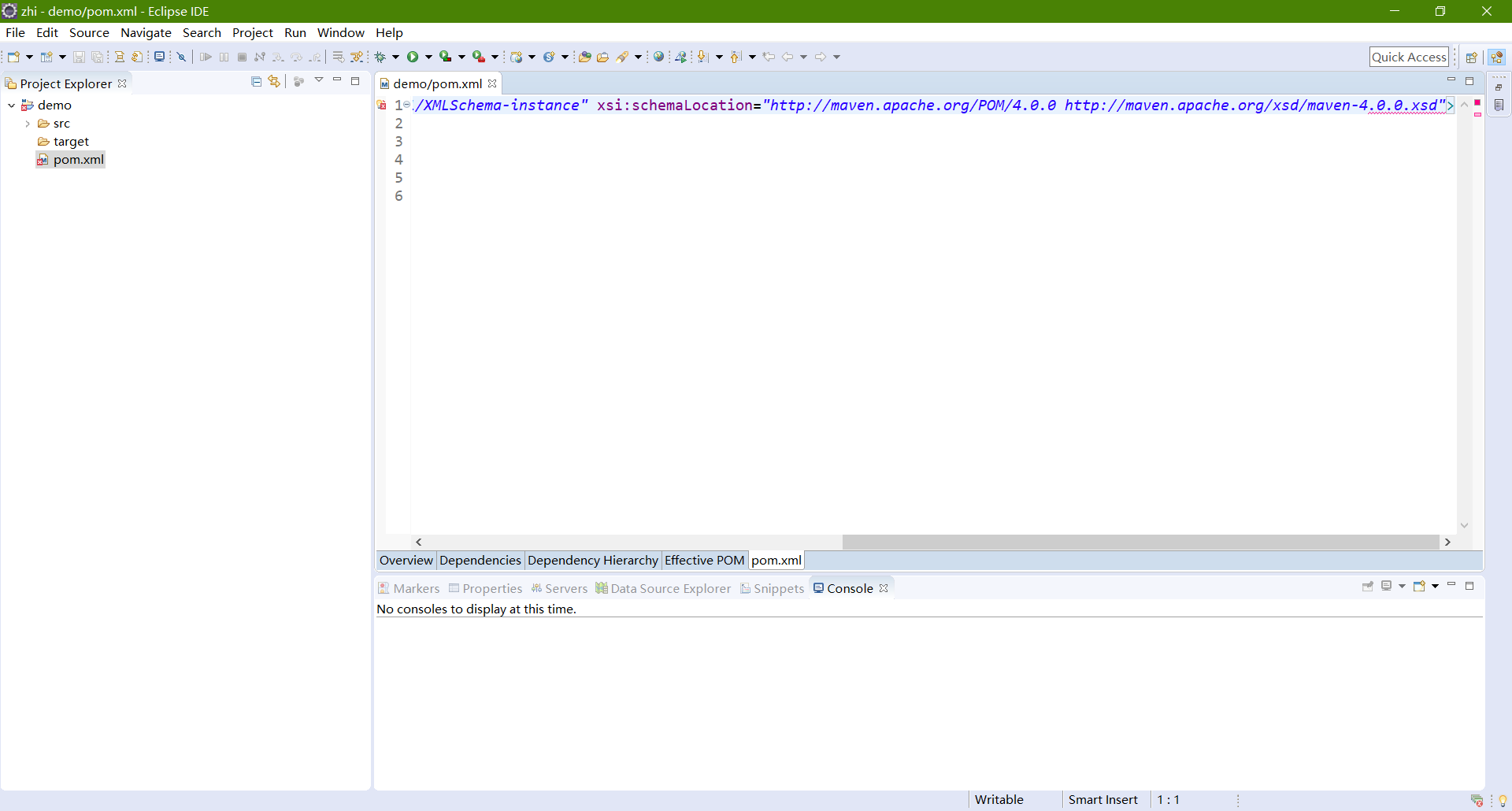Click the fold toggle on line 1
Viewport: 1512px width, 811px height.
pos(407,105)
